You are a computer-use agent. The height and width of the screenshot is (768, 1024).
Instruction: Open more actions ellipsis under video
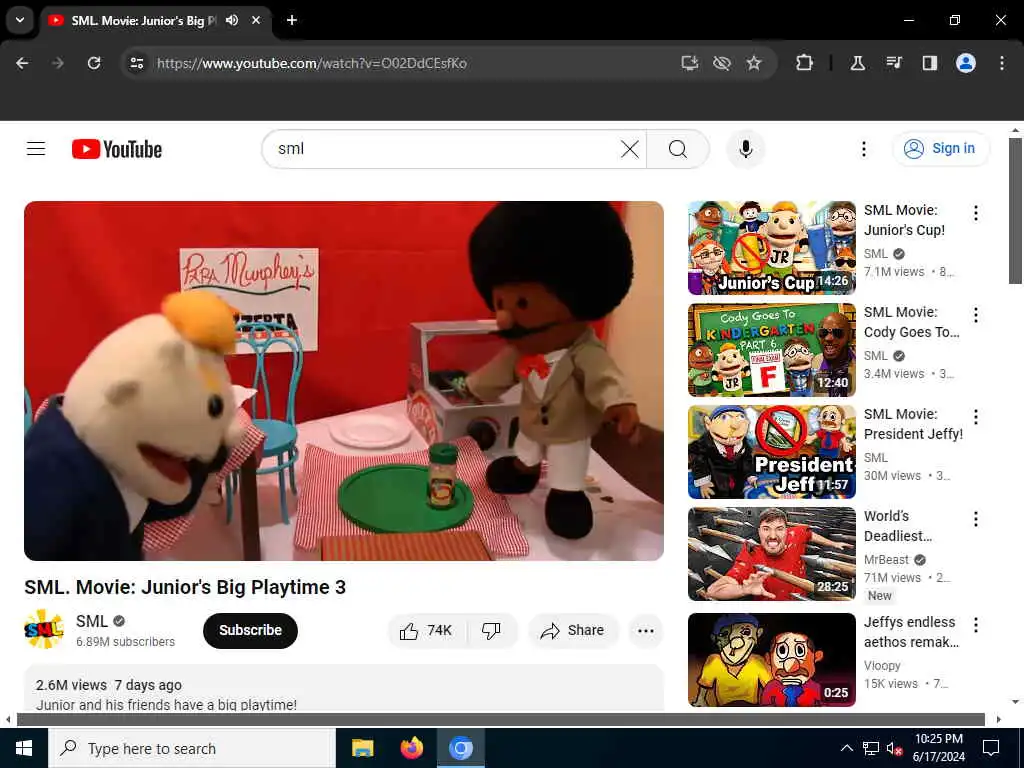click(x=646, y=630)
